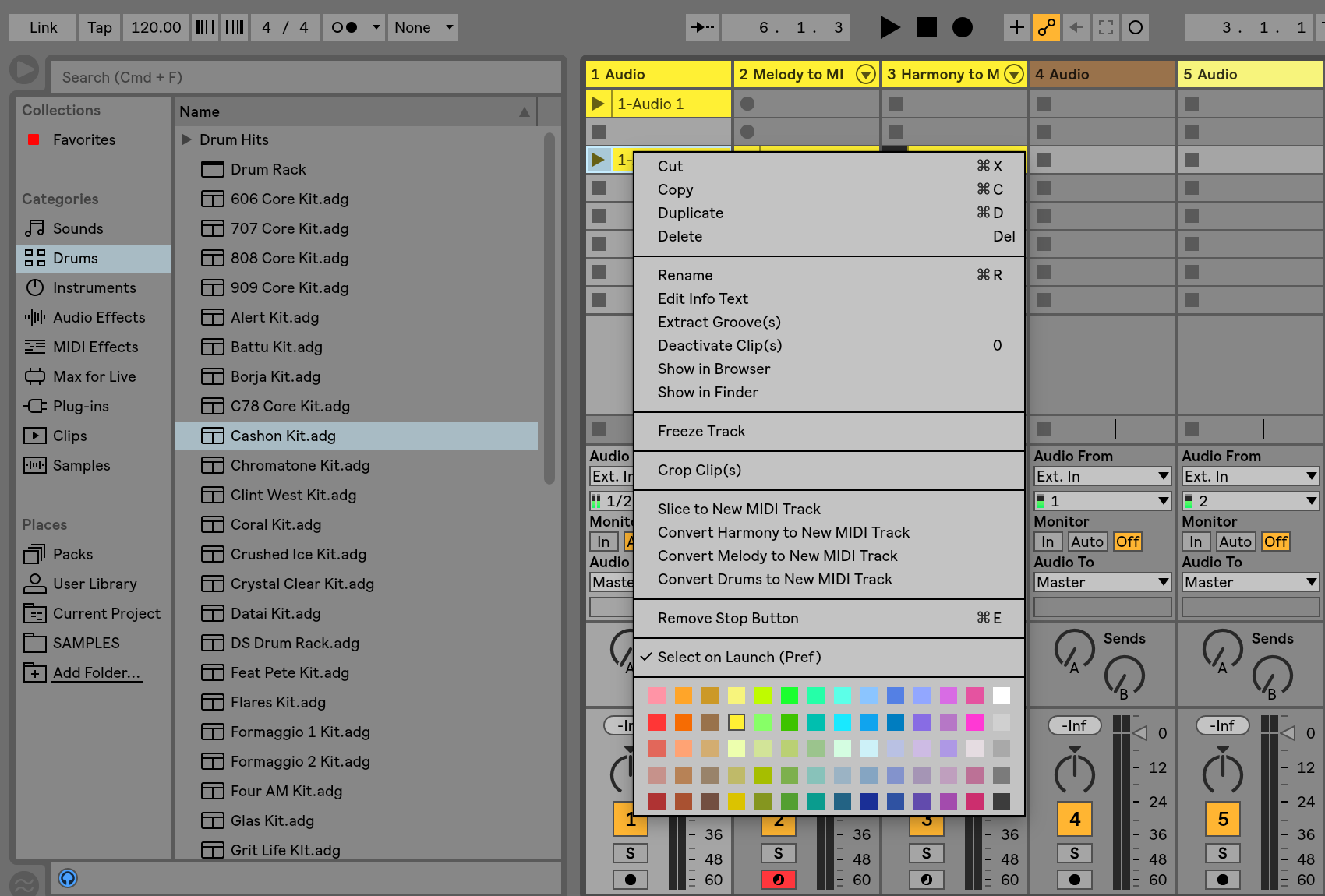
Task: Pick the outlined yellow color swatch
Action: click(737, 722)
